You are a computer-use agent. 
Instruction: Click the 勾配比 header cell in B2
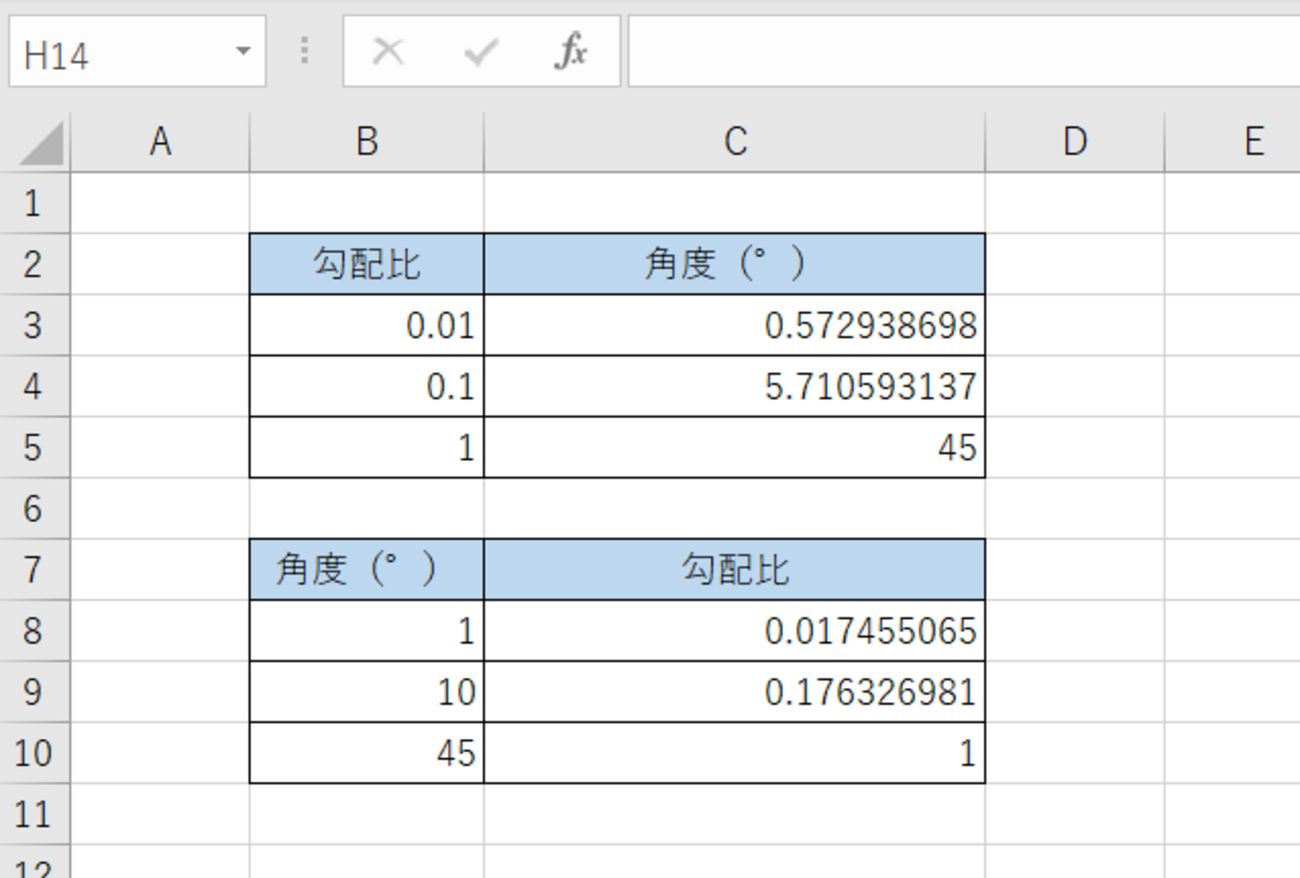tap(366, 263)
